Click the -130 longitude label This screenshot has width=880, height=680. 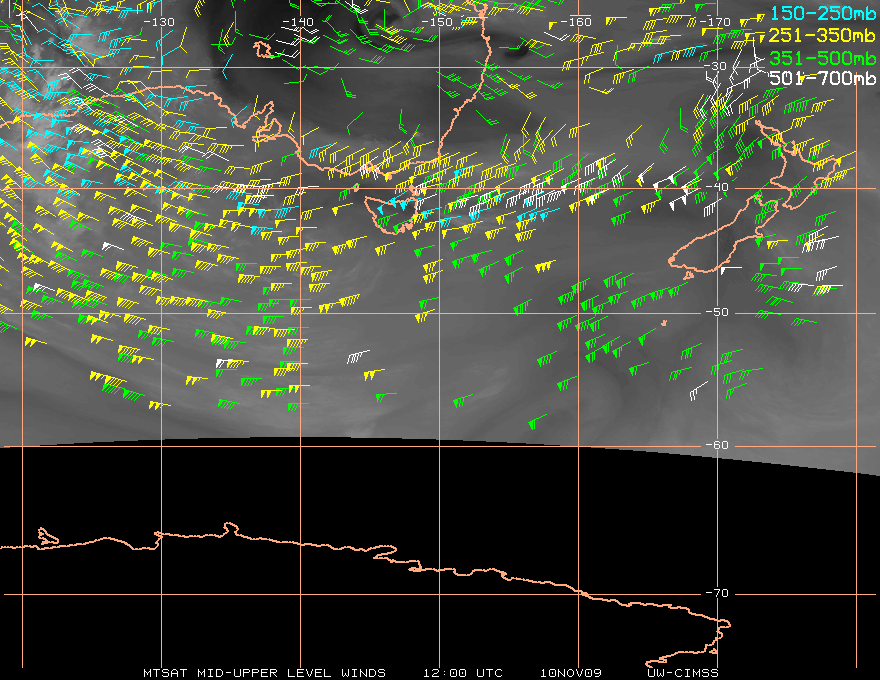click(x=159, y=22)
